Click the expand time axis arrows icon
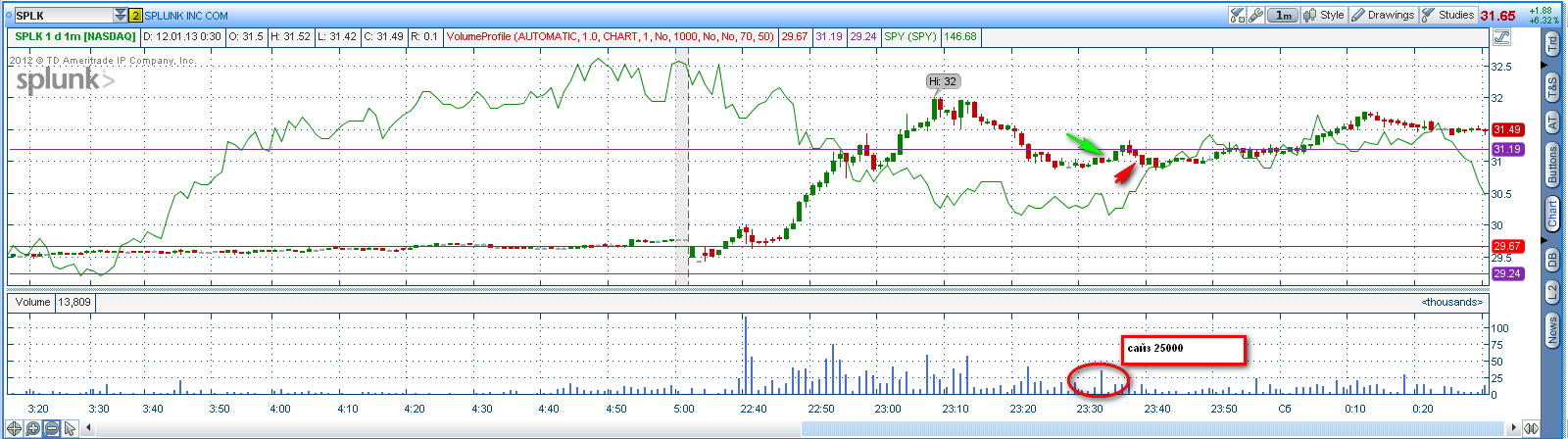Screen dimensions: 1568x439 pyautogui.click(x=1532, y=428)
